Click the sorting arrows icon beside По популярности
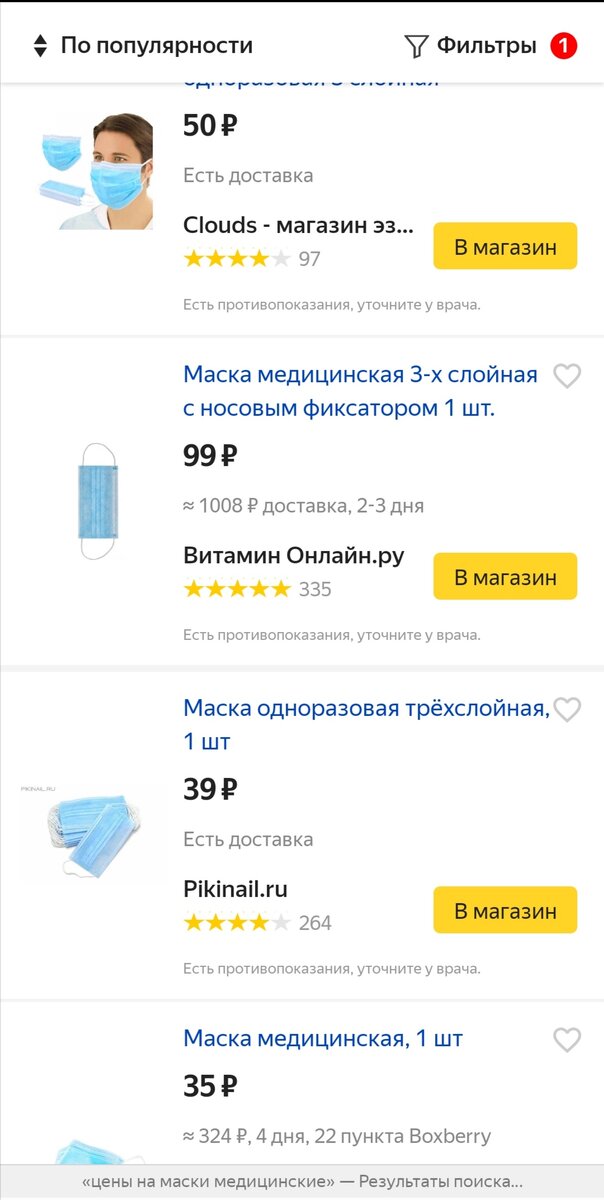This screenshot has height=1200, width=604. coord(38,45)
